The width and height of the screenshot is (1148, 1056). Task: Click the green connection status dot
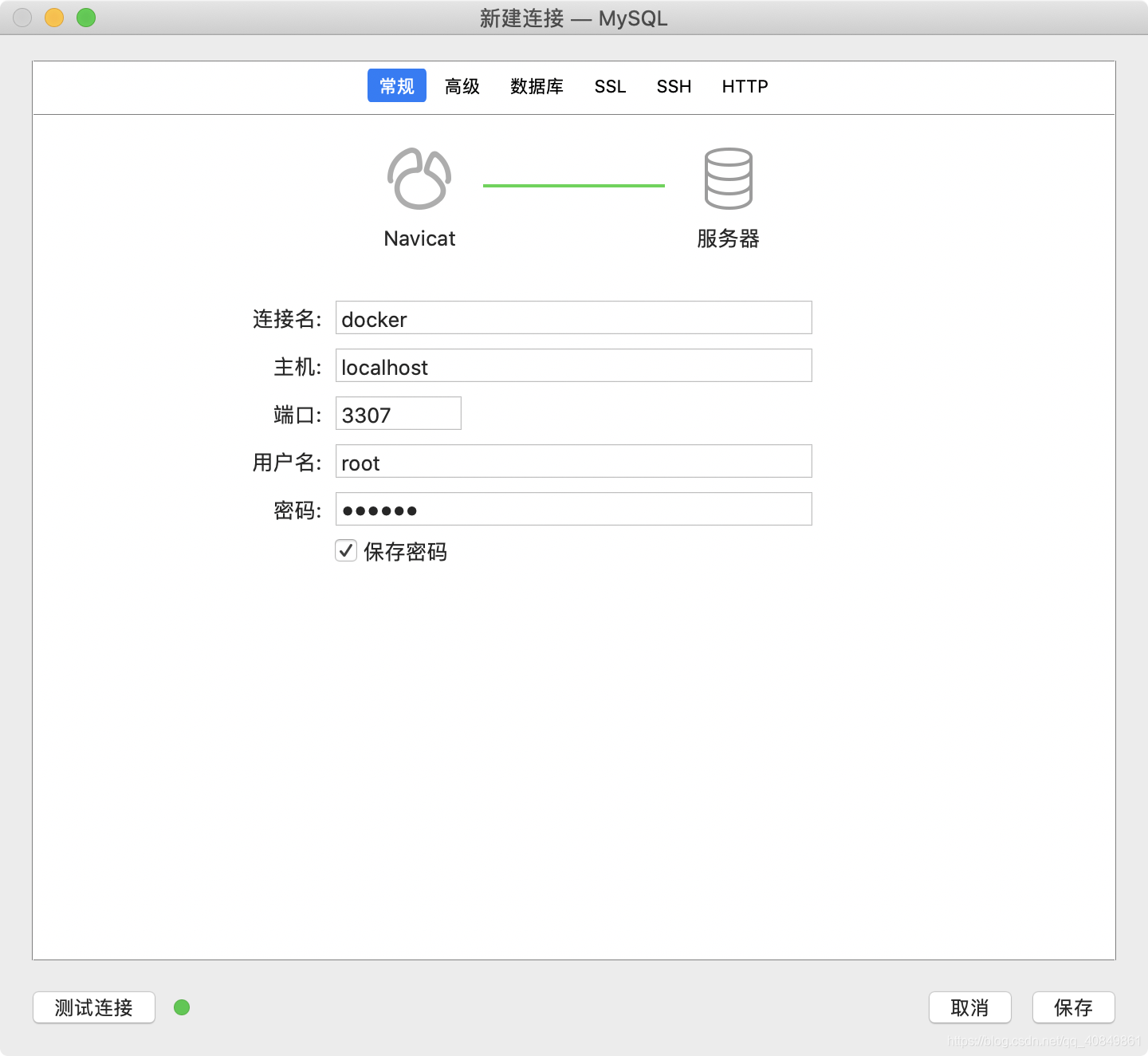click(182, 1007)
